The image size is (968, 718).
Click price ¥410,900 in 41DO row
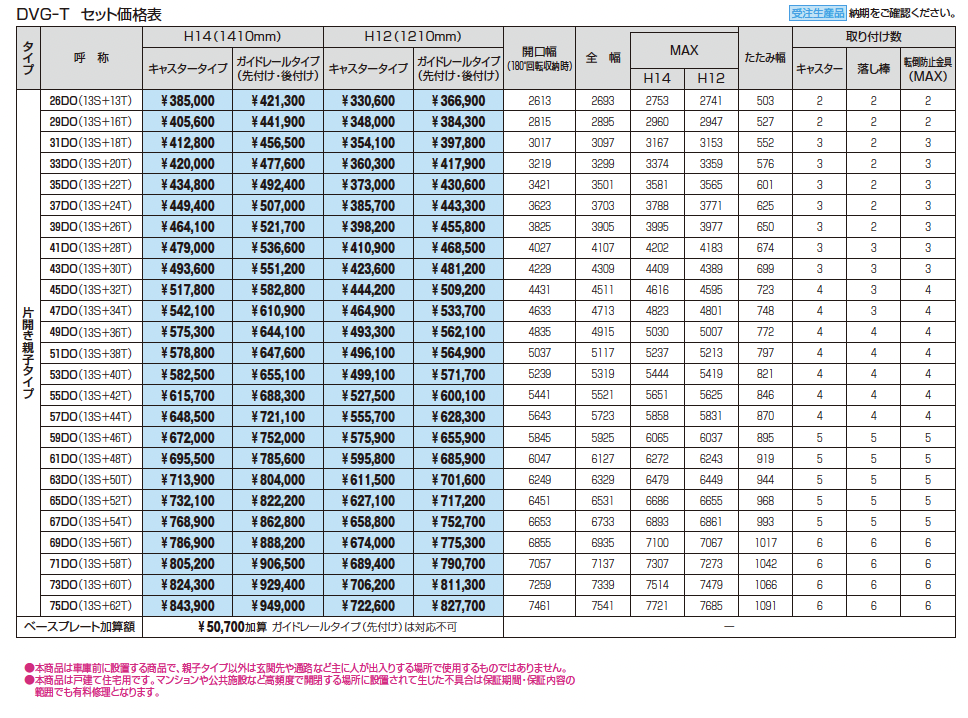[368, 248]
